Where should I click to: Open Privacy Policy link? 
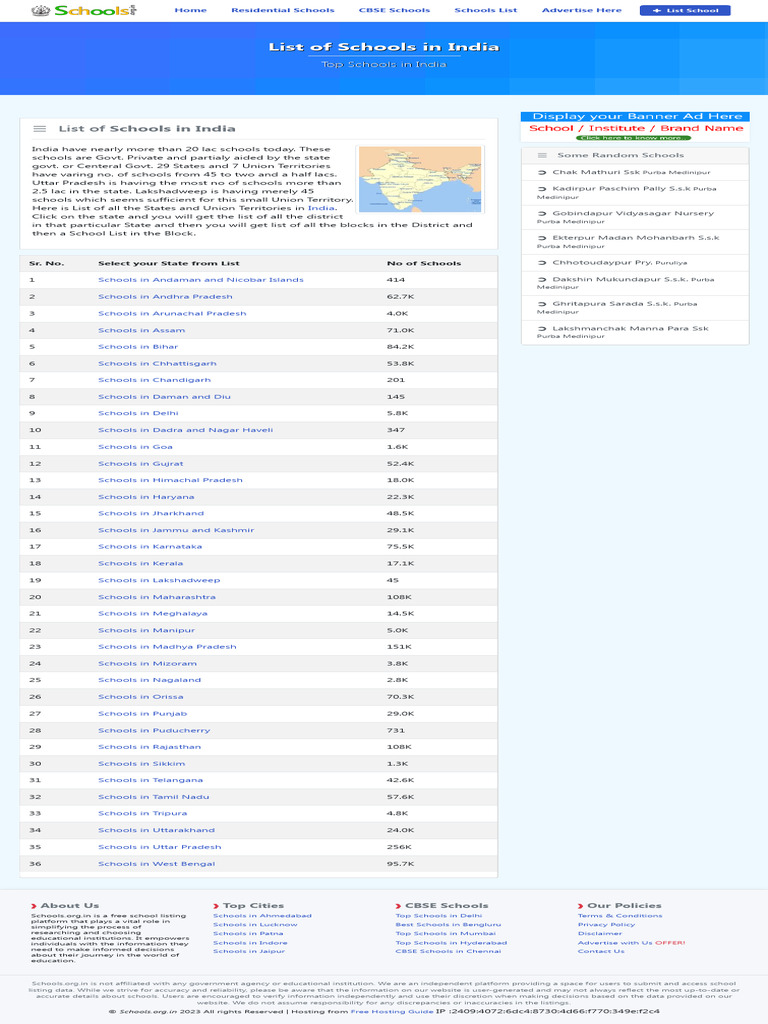(x=606, y=925)
